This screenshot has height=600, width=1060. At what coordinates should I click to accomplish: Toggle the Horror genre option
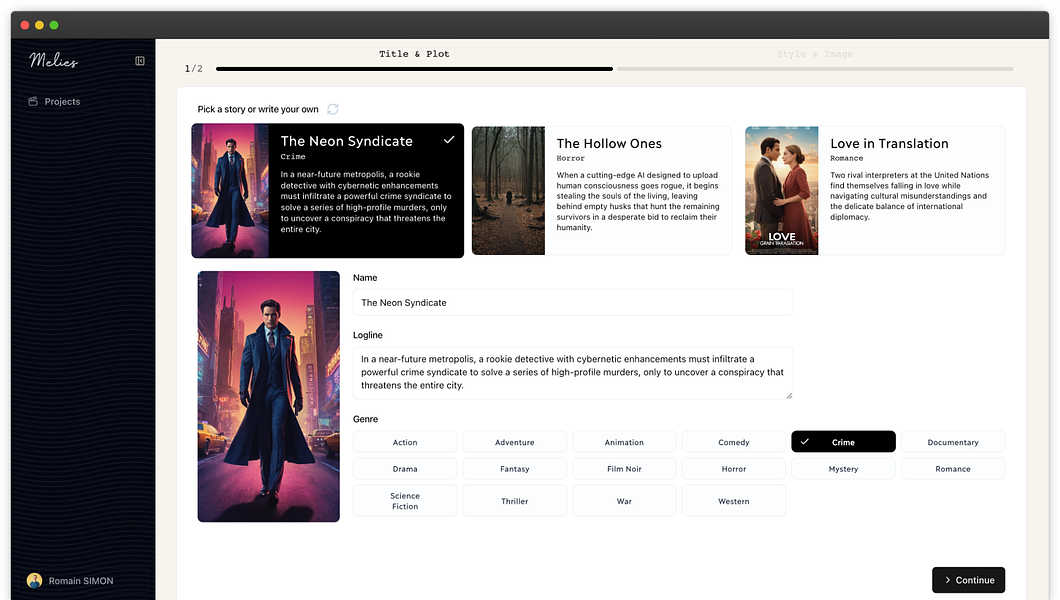click(x=733, y=469)
